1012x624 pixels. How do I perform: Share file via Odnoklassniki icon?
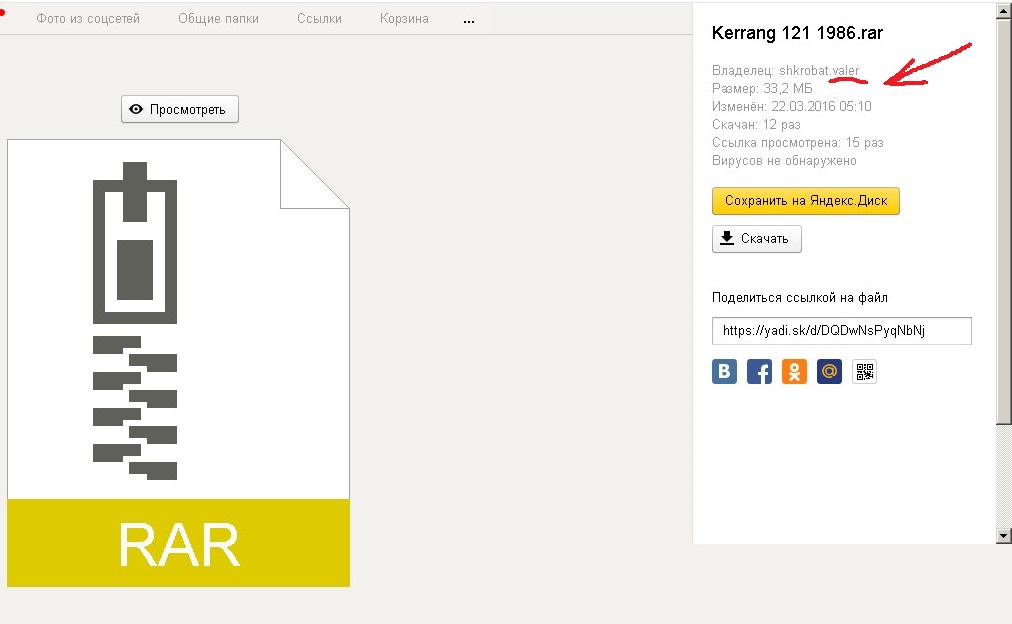(794, 372)
